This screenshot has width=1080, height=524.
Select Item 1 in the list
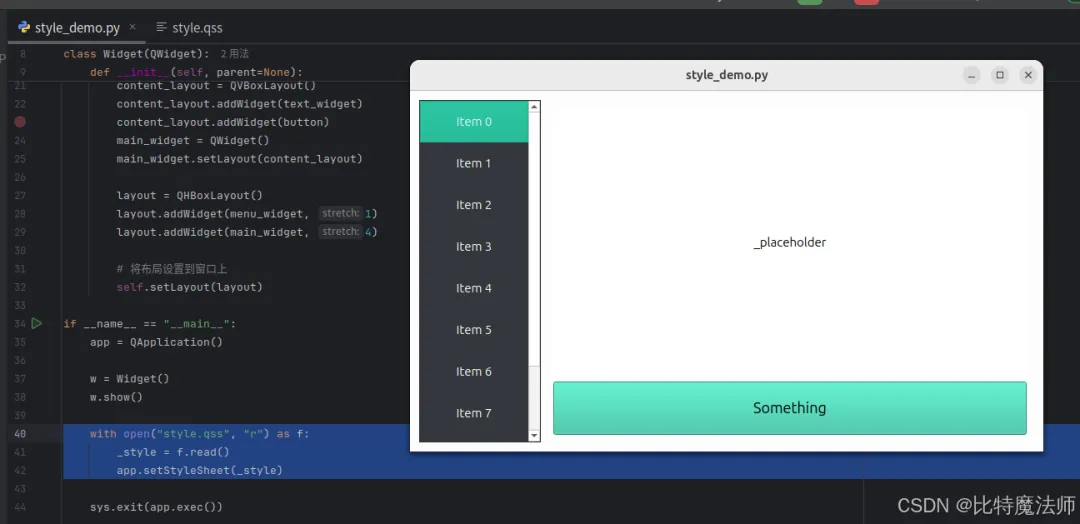(474, 163)
